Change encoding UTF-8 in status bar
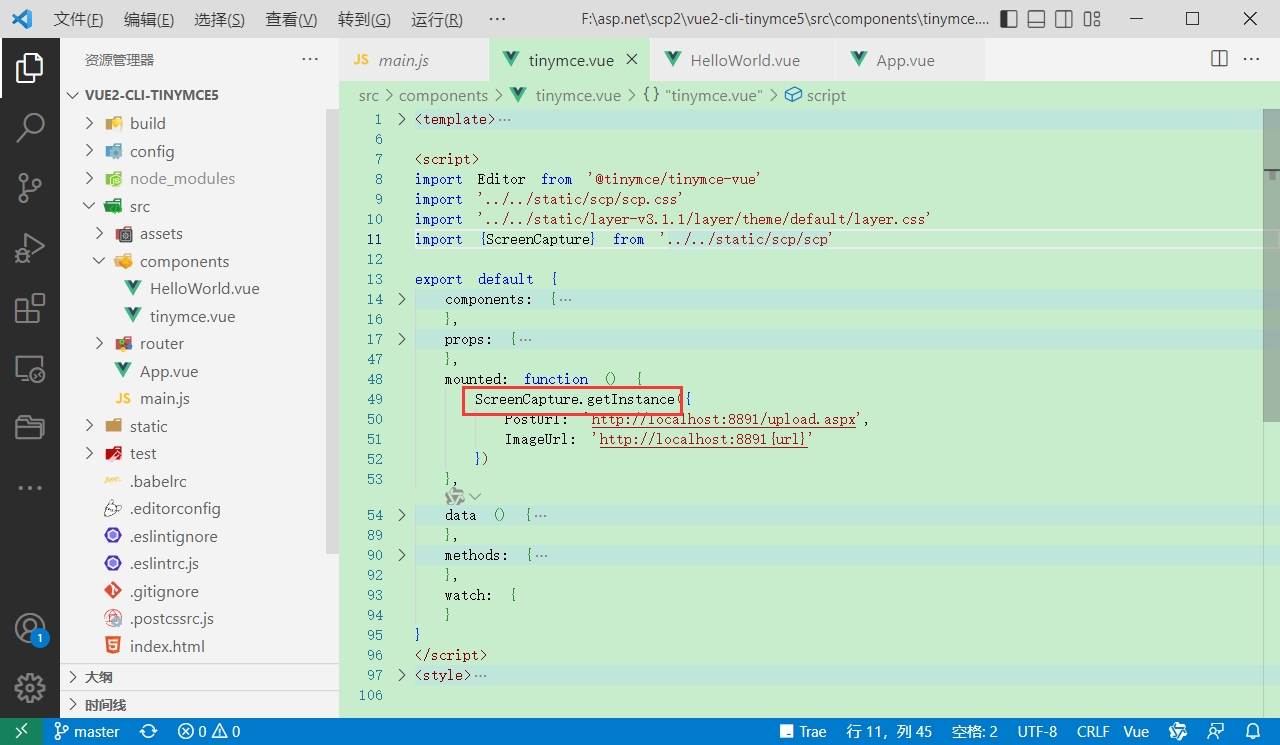Image resolution: width=1280 pixels, height=745 pixels. (1037, 731)
